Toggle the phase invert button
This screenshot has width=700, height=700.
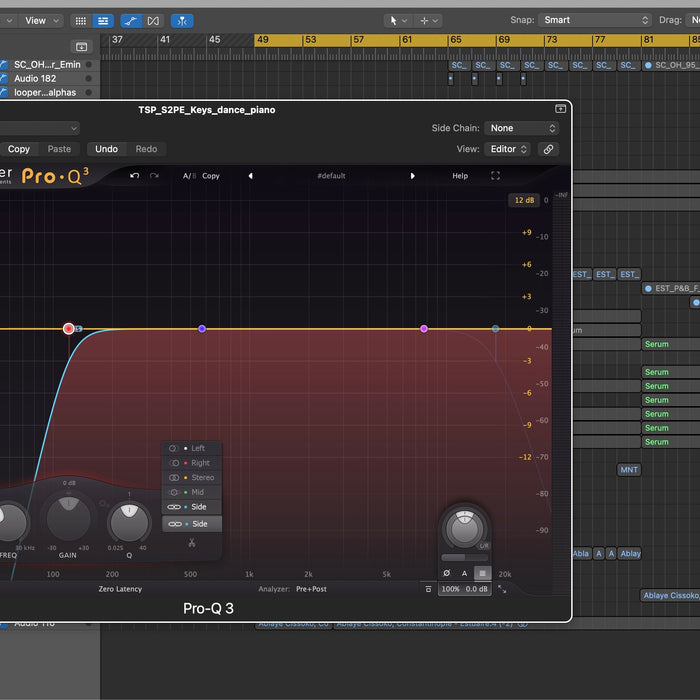coord(446,573)
